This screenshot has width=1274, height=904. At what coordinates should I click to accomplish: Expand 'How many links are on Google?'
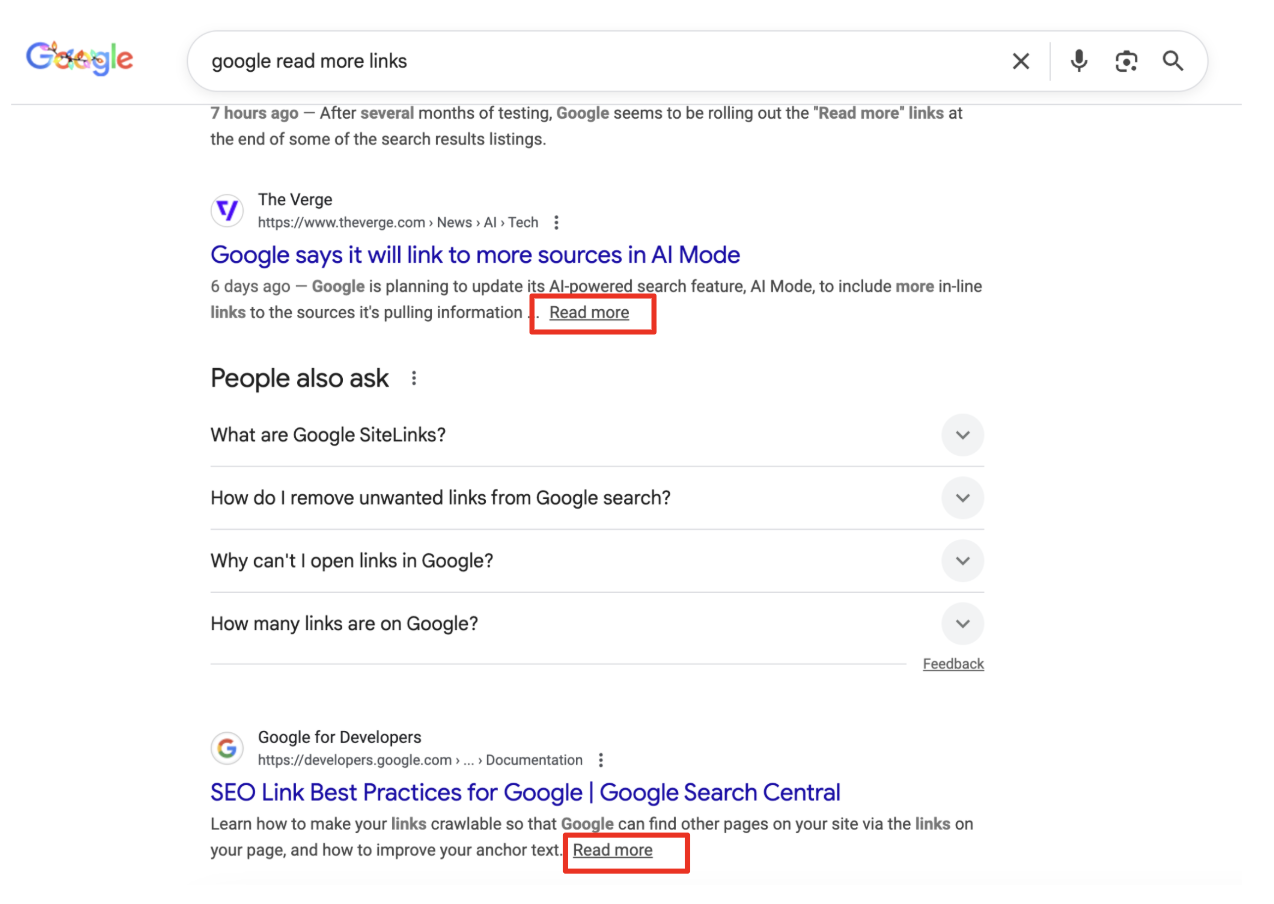pos(962,623)
